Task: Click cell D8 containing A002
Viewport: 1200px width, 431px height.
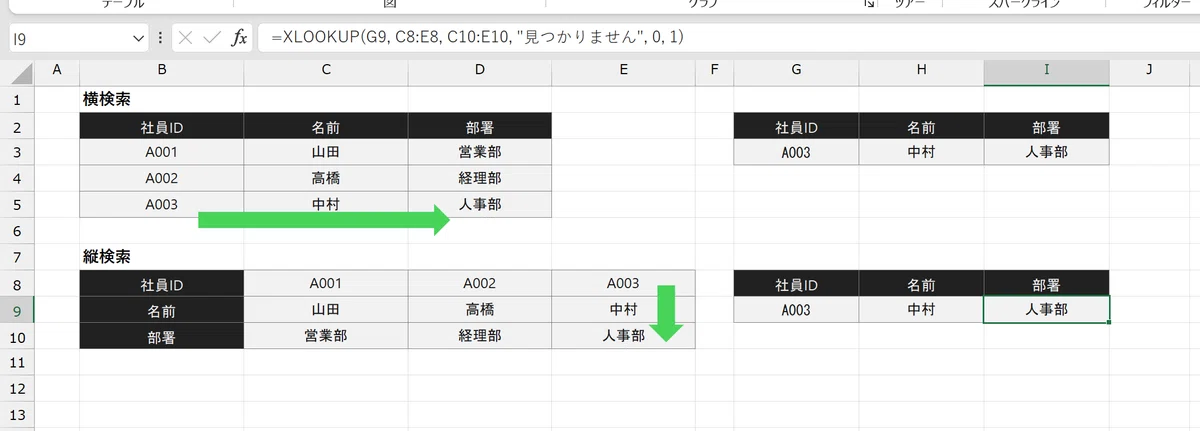Action: 479,283
